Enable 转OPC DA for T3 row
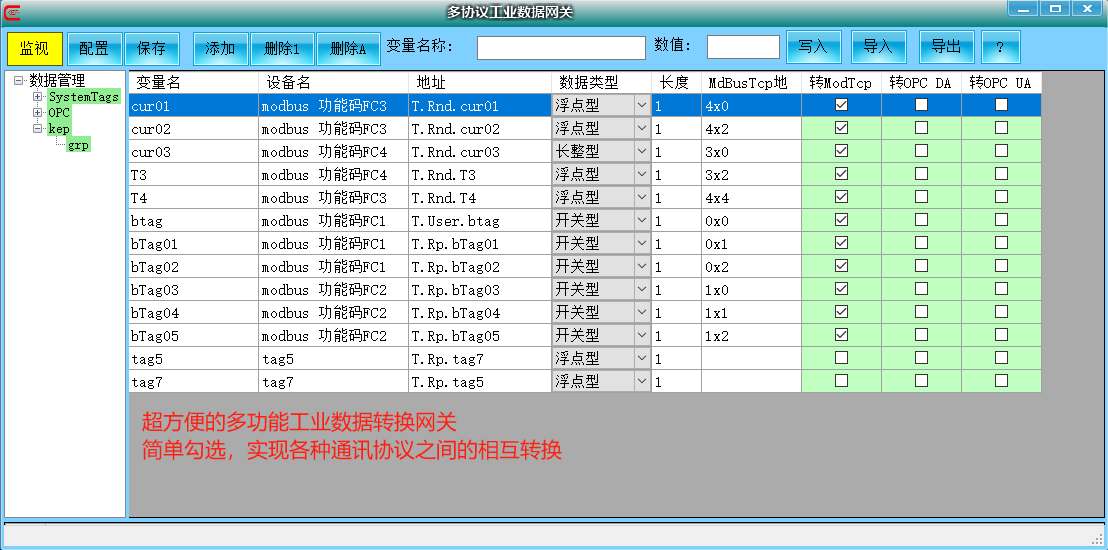This screenshot has width=1108, height=550. [x=921, y=174]
